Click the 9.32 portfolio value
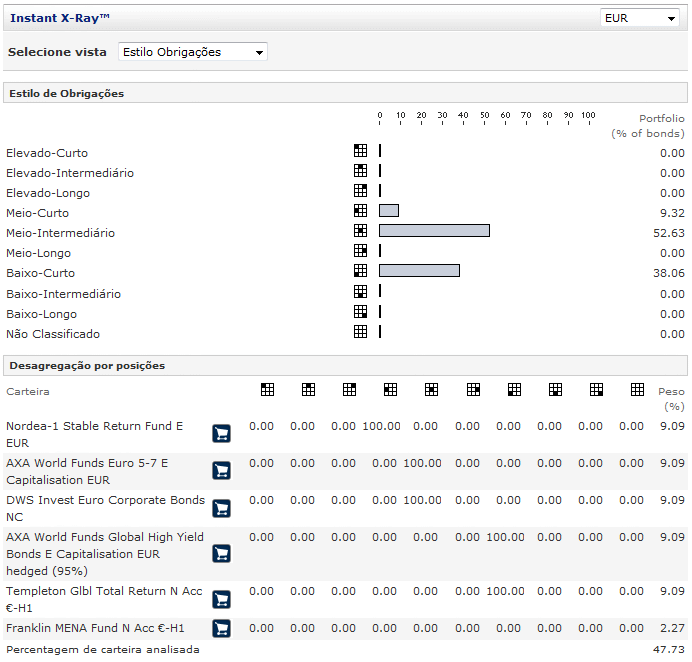Viewport: 692px width, 662px height. click(672, 213)
